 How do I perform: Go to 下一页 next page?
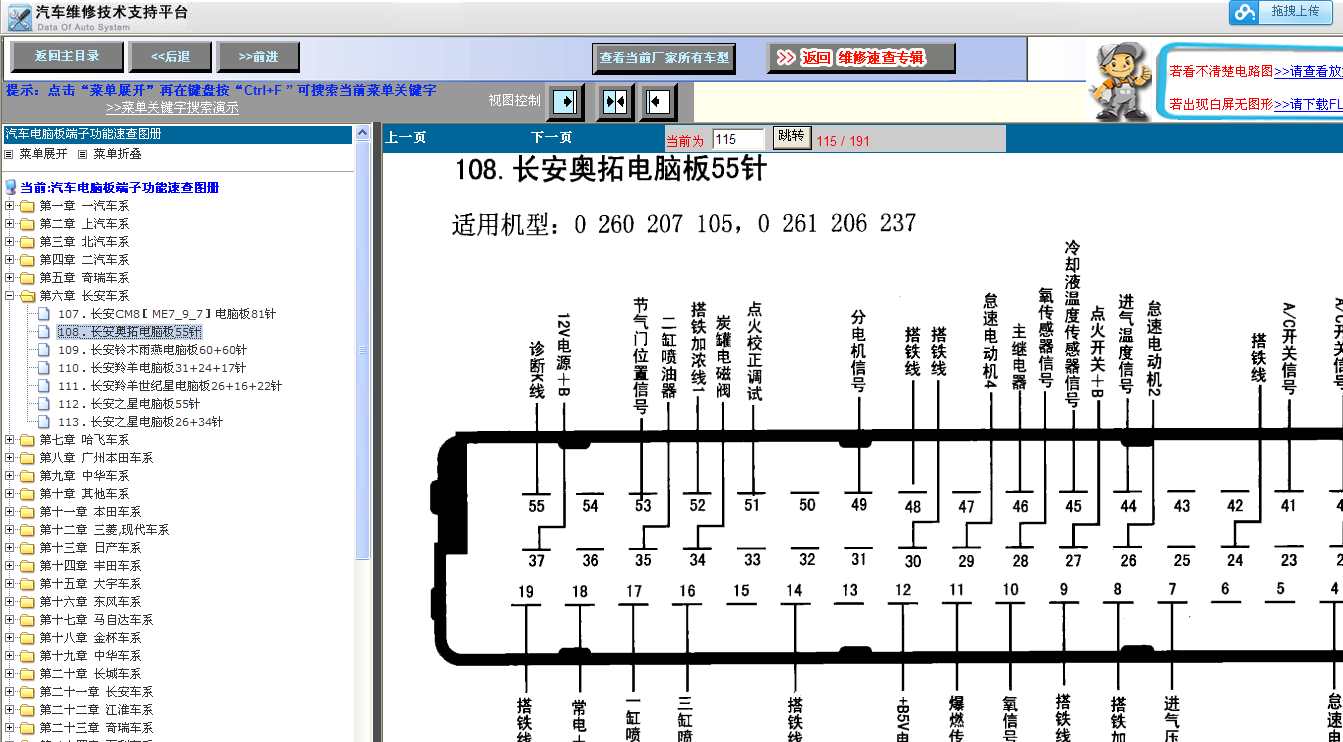(x=551, y=138)
